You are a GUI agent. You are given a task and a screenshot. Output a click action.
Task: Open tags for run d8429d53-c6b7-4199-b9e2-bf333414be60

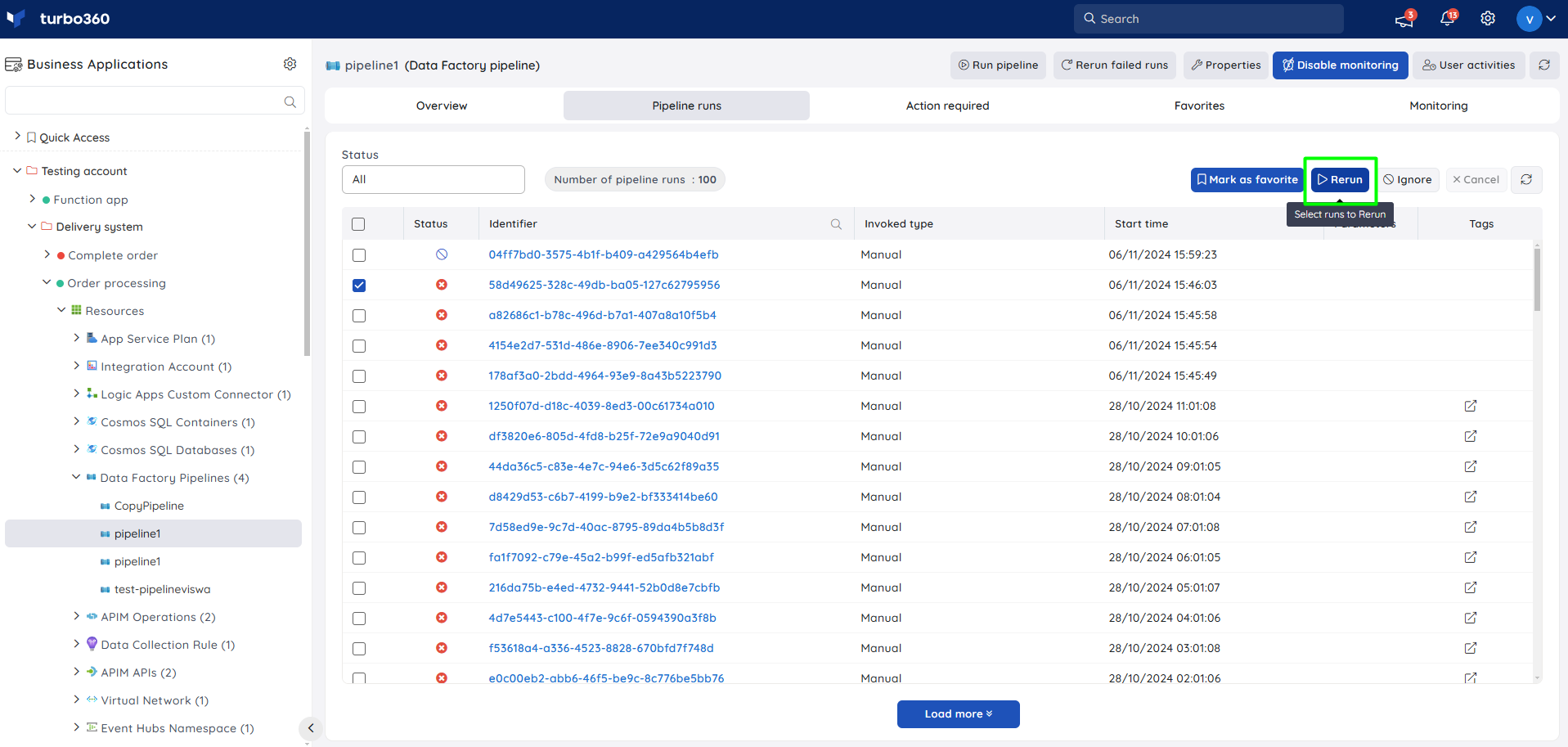pyautogui.click(x=1470, y=497)
